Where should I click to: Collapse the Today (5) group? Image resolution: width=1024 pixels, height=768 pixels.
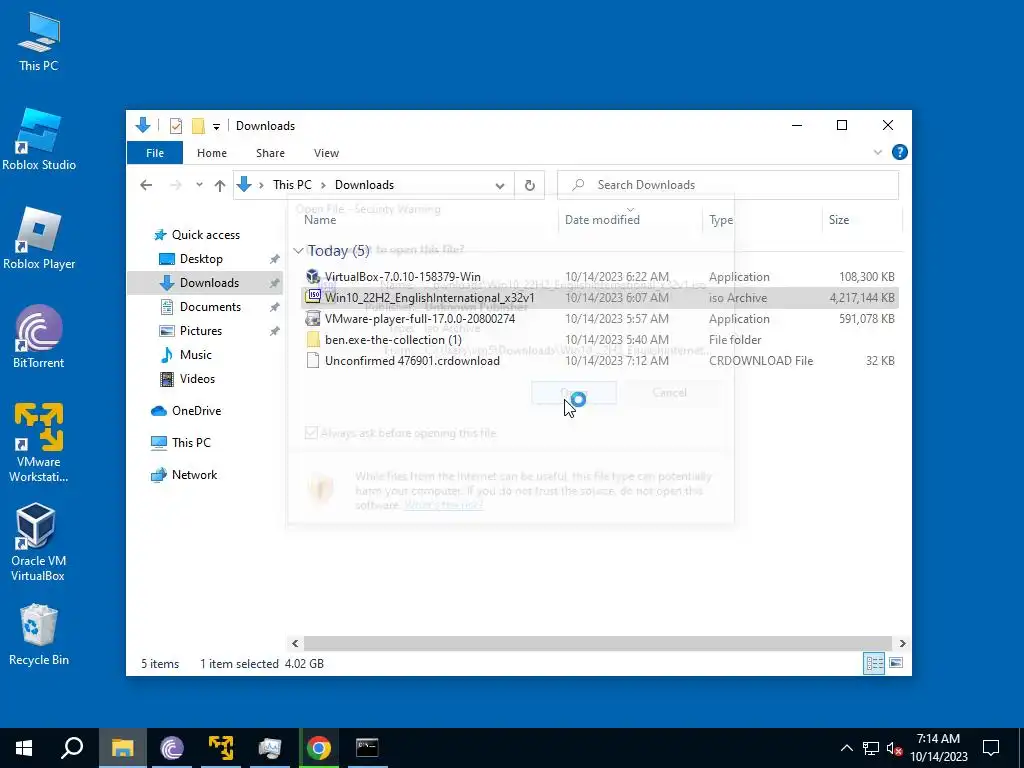[298, 251]
